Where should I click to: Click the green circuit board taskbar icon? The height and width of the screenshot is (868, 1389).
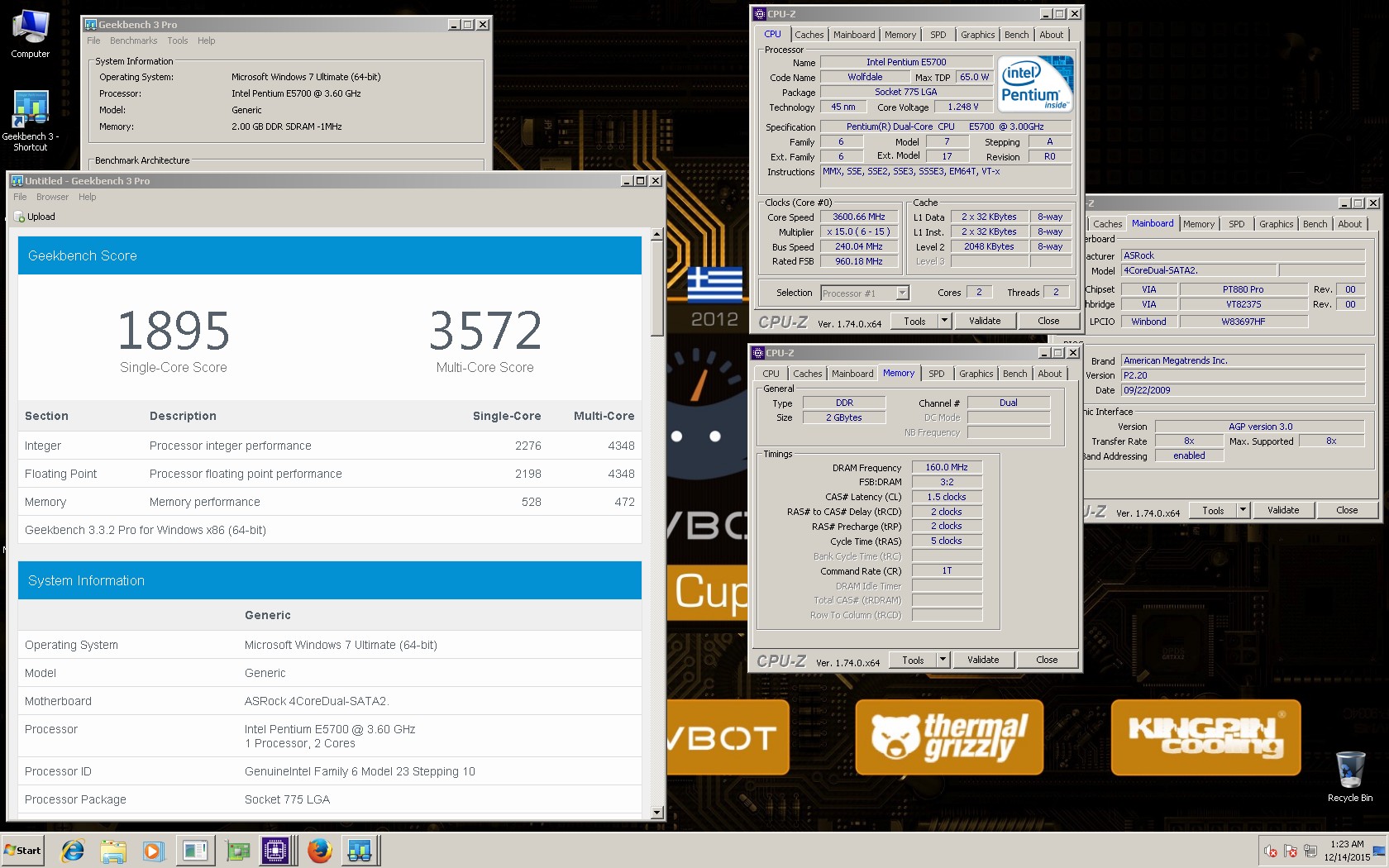pyautogui.click(x=237, y=851)
